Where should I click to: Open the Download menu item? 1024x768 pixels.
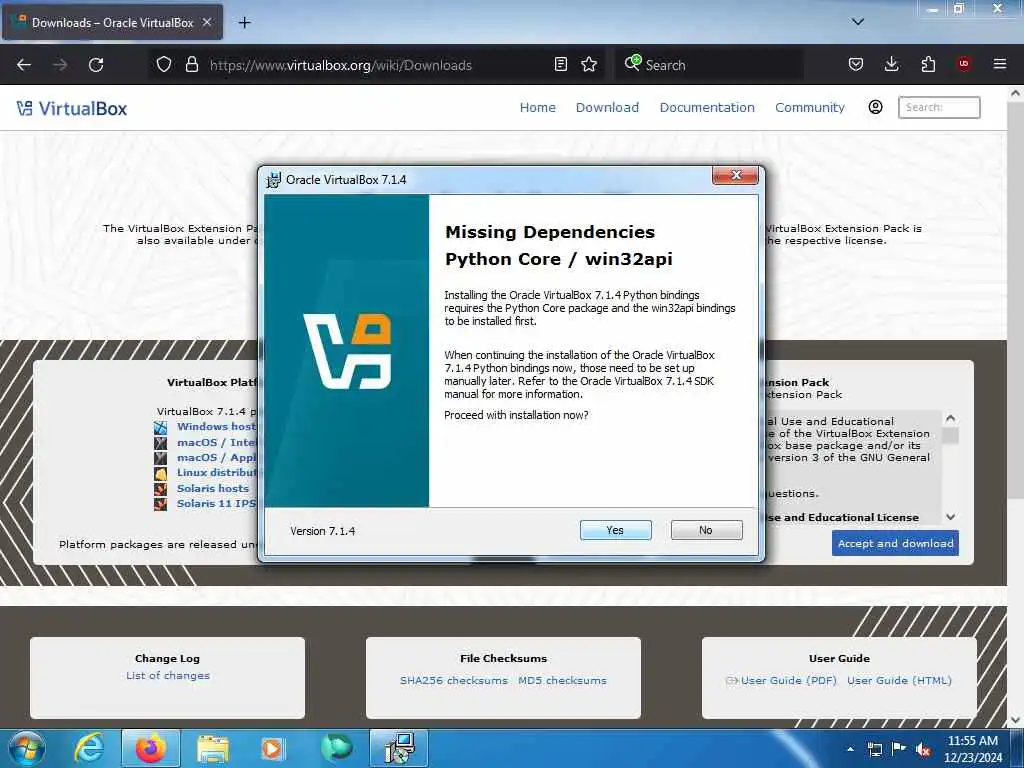pyautogui.click(x=607, y=108)
